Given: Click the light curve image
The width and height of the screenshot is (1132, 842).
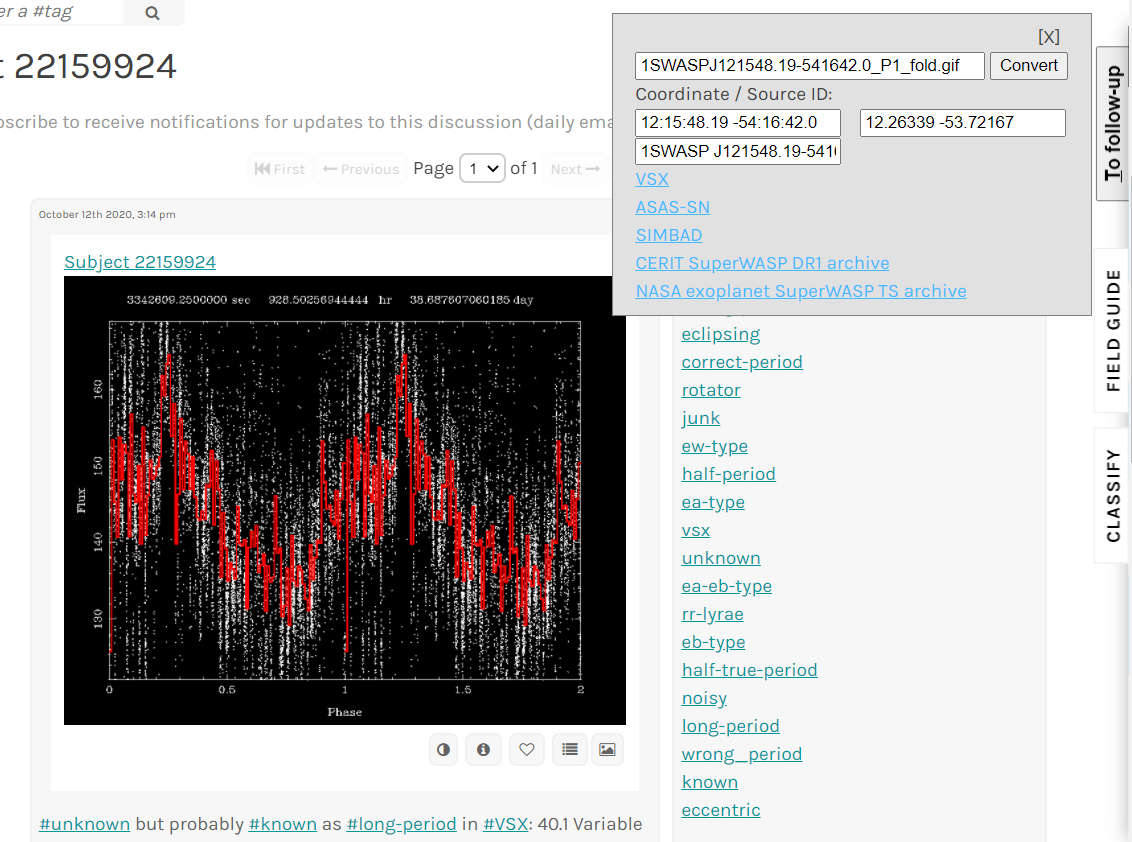Looking at the screenshot, I should coord(345,500).
